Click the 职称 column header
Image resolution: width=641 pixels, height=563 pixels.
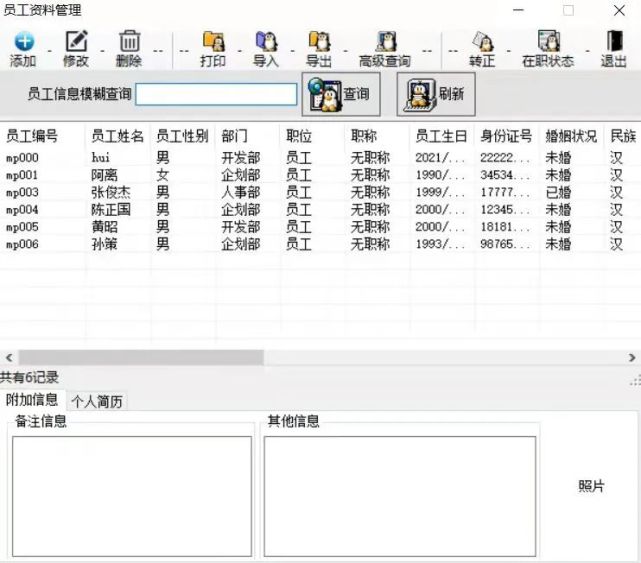363,136
